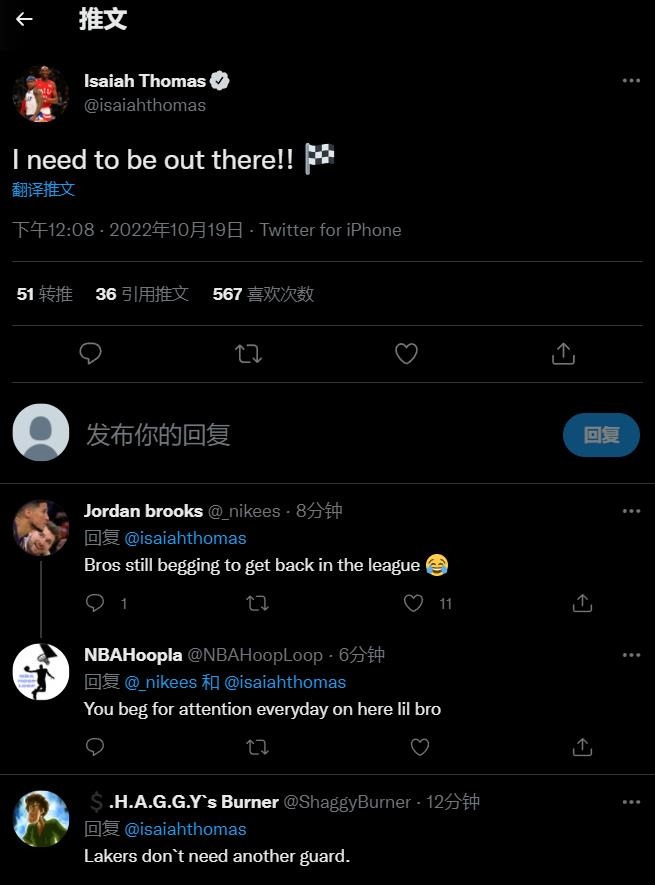655x885 pixels.
Task: Retweet the main Isaiah Thomas tweet
Action: (248, 353)
